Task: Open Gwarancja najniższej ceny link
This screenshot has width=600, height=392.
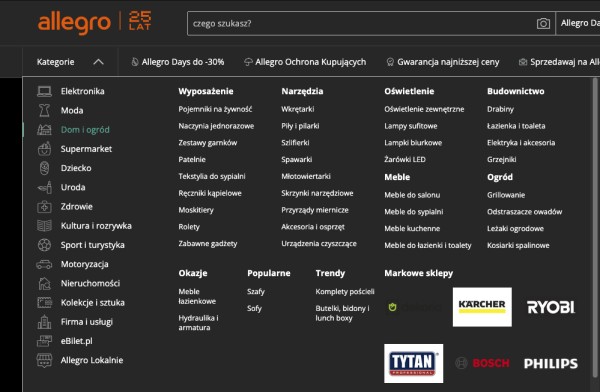Action: (x=443, y=62)
